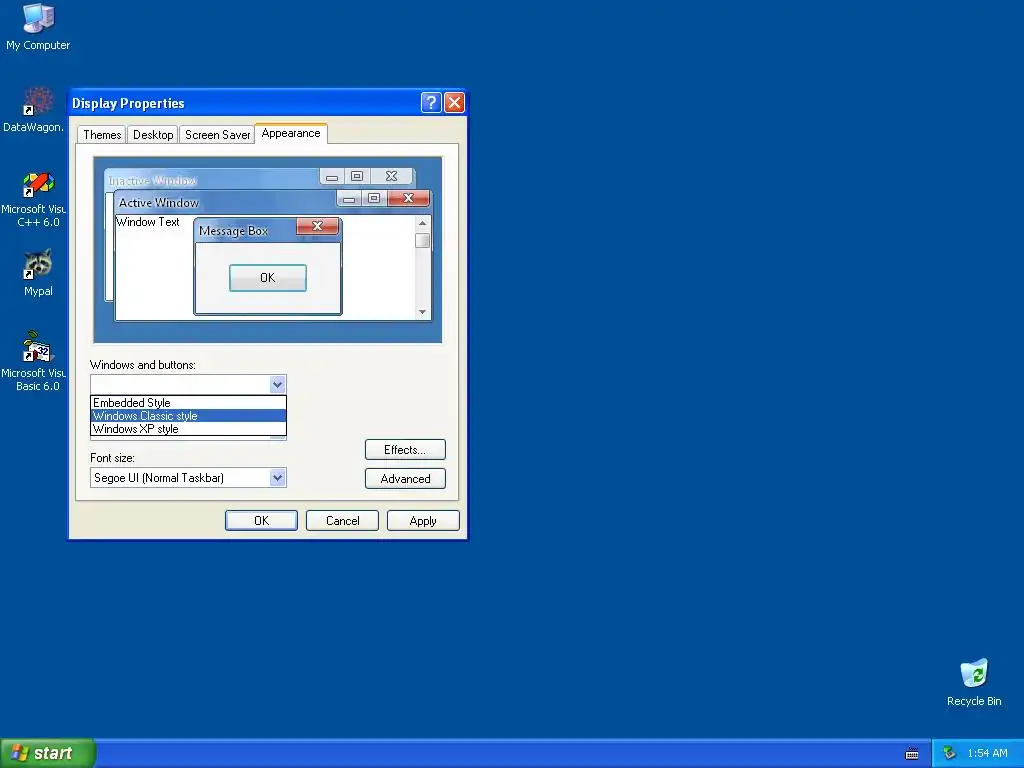This screenshot has height=768, width=1024.
Task: Cancel the Display Properties dialog
Action: [342, 520]
